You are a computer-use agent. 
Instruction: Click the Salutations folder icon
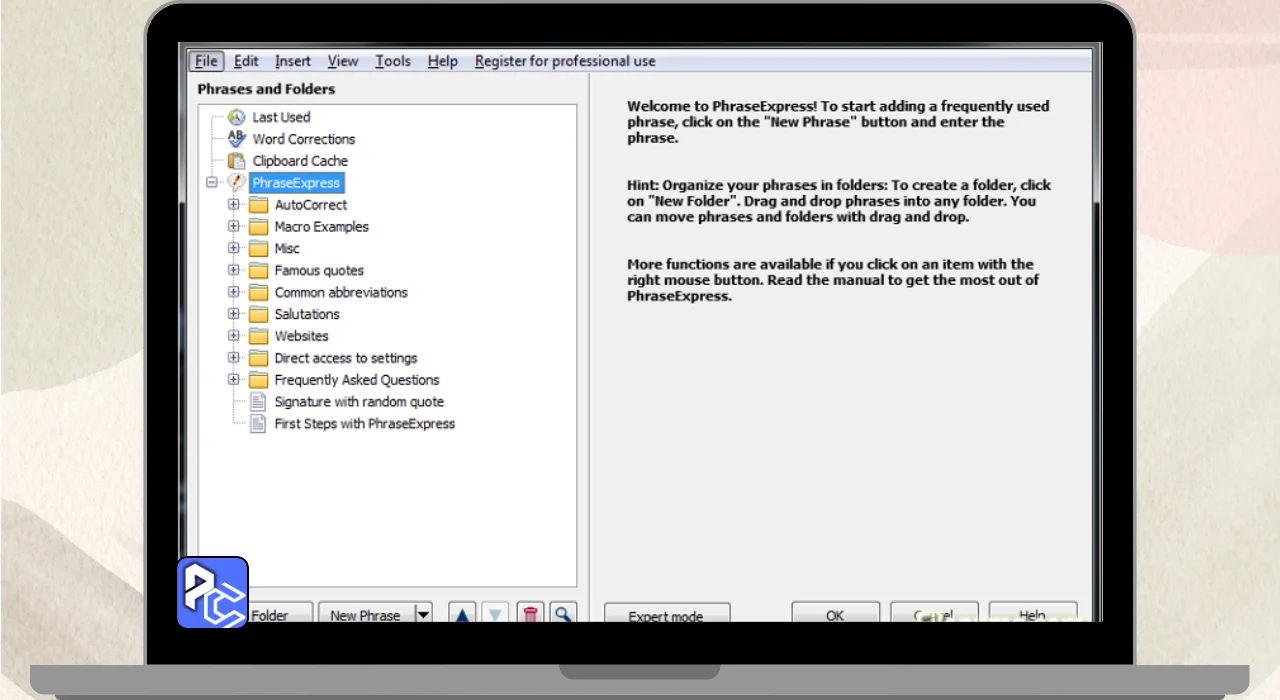[x=259, y=315]
